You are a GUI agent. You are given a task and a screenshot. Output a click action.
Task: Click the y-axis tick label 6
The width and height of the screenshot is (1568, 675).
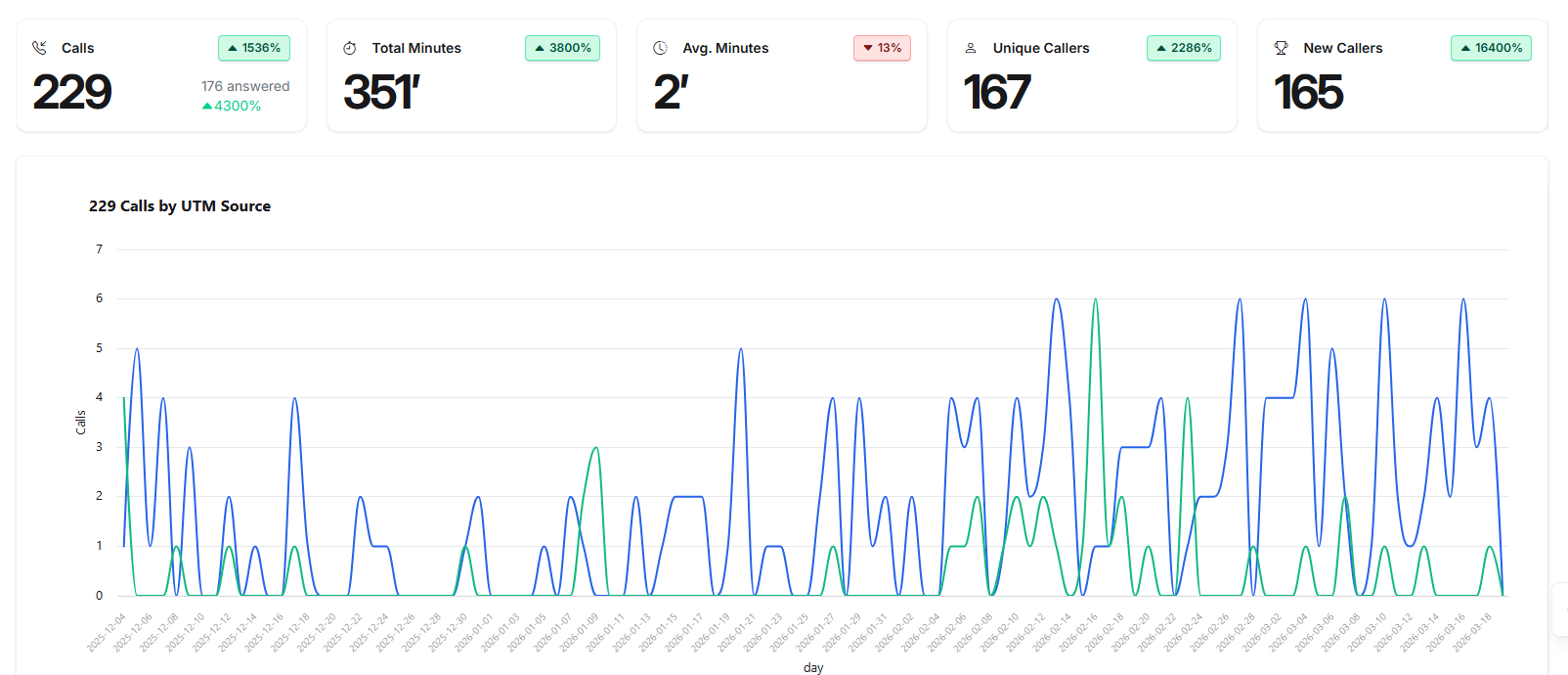pyautogui.click(x=99, y=298)
